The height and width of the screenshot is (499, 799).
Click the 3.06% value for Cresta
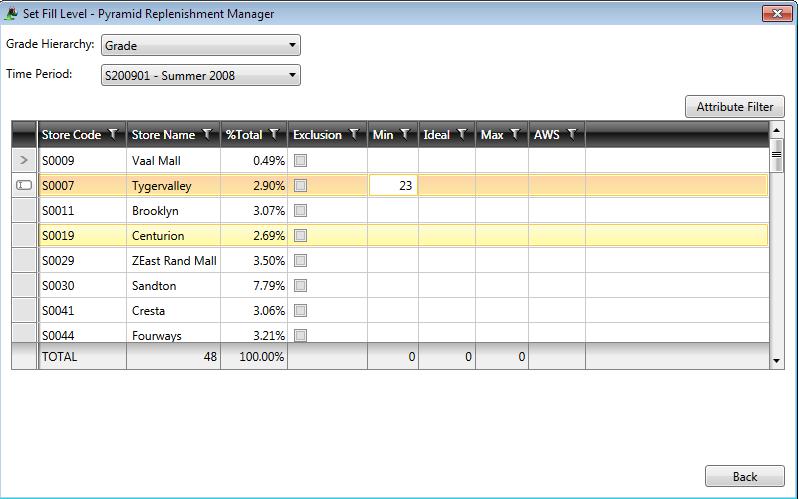(x=269, y=310)
